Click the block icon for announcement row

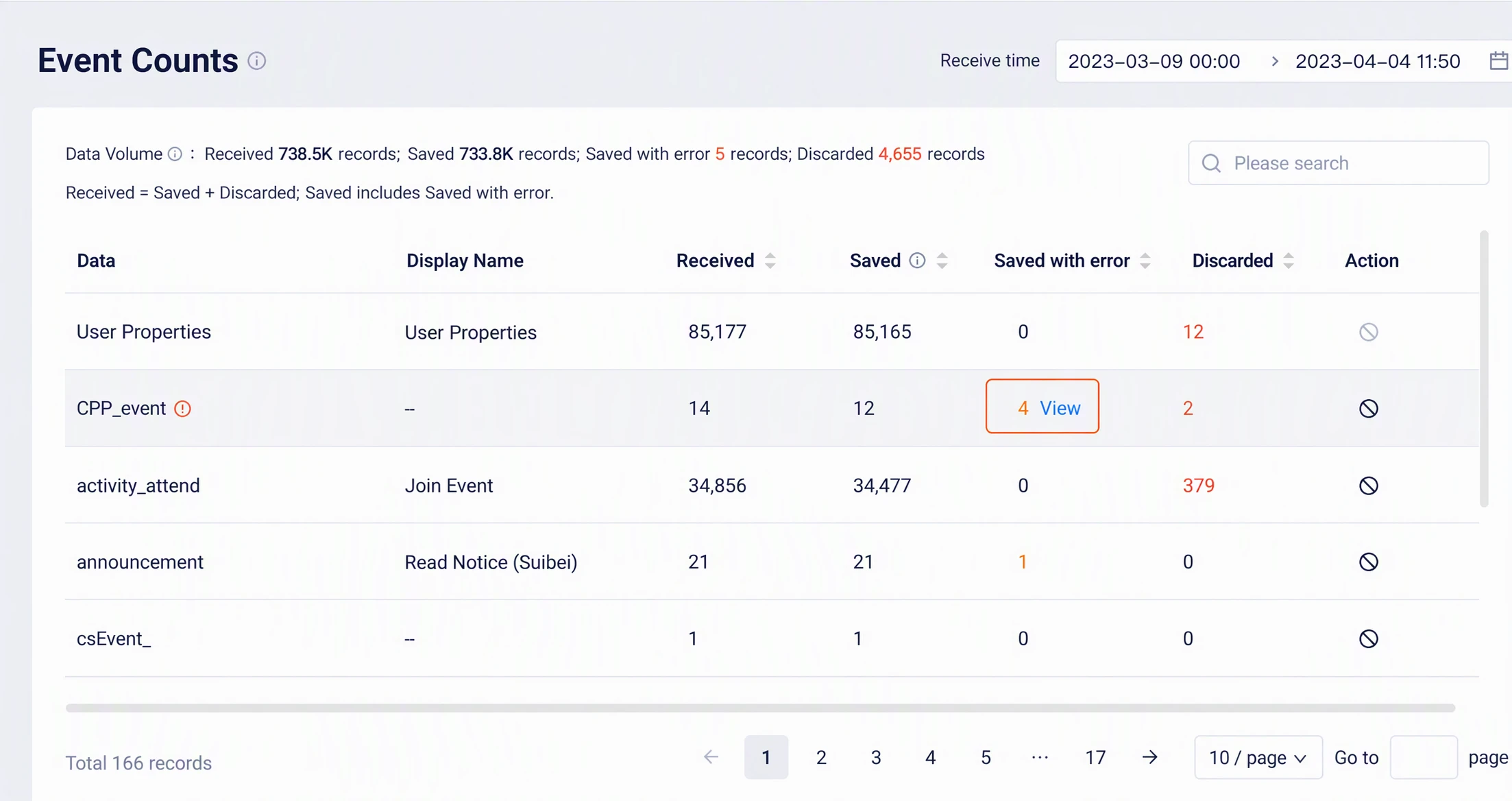click(1368, 562)
